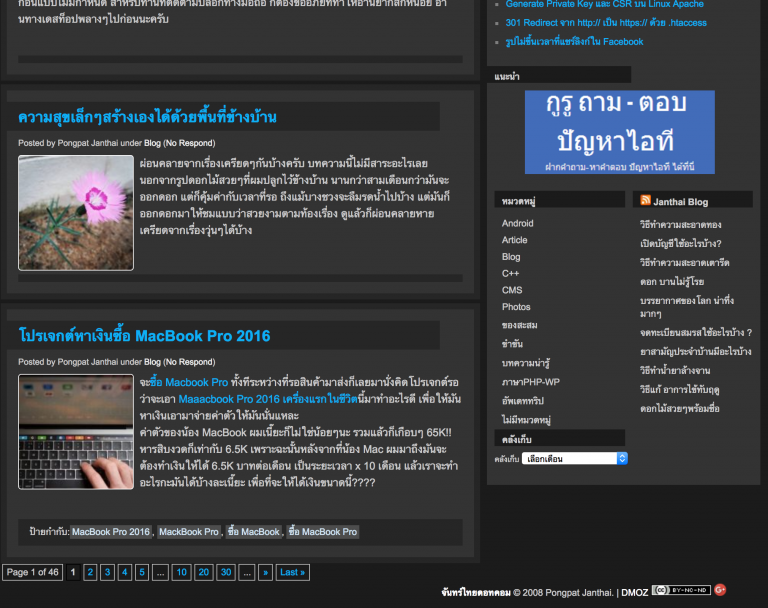Image resolution: width=768 pixels, height=608 pixels.
Task: Click Maaacbook Pro 2016 เครื่องแรกในชีวิต inline link
Action: (268, 399)
